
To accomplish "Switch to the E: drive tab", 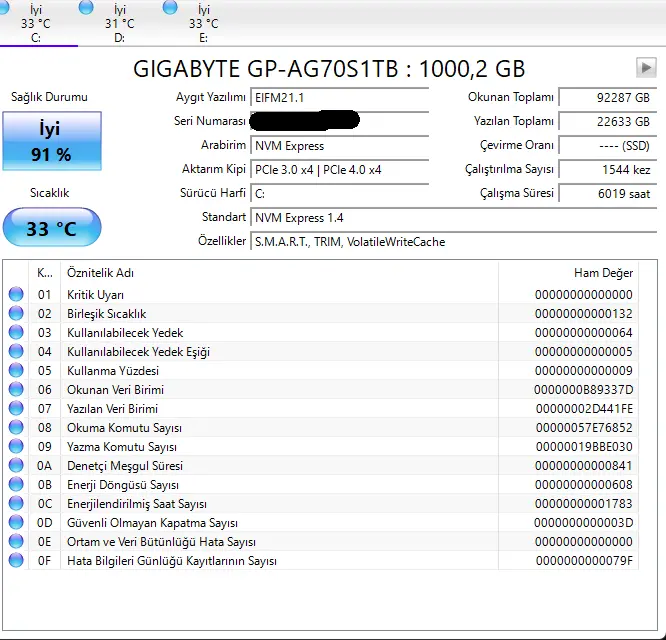I will coord(204,23).
